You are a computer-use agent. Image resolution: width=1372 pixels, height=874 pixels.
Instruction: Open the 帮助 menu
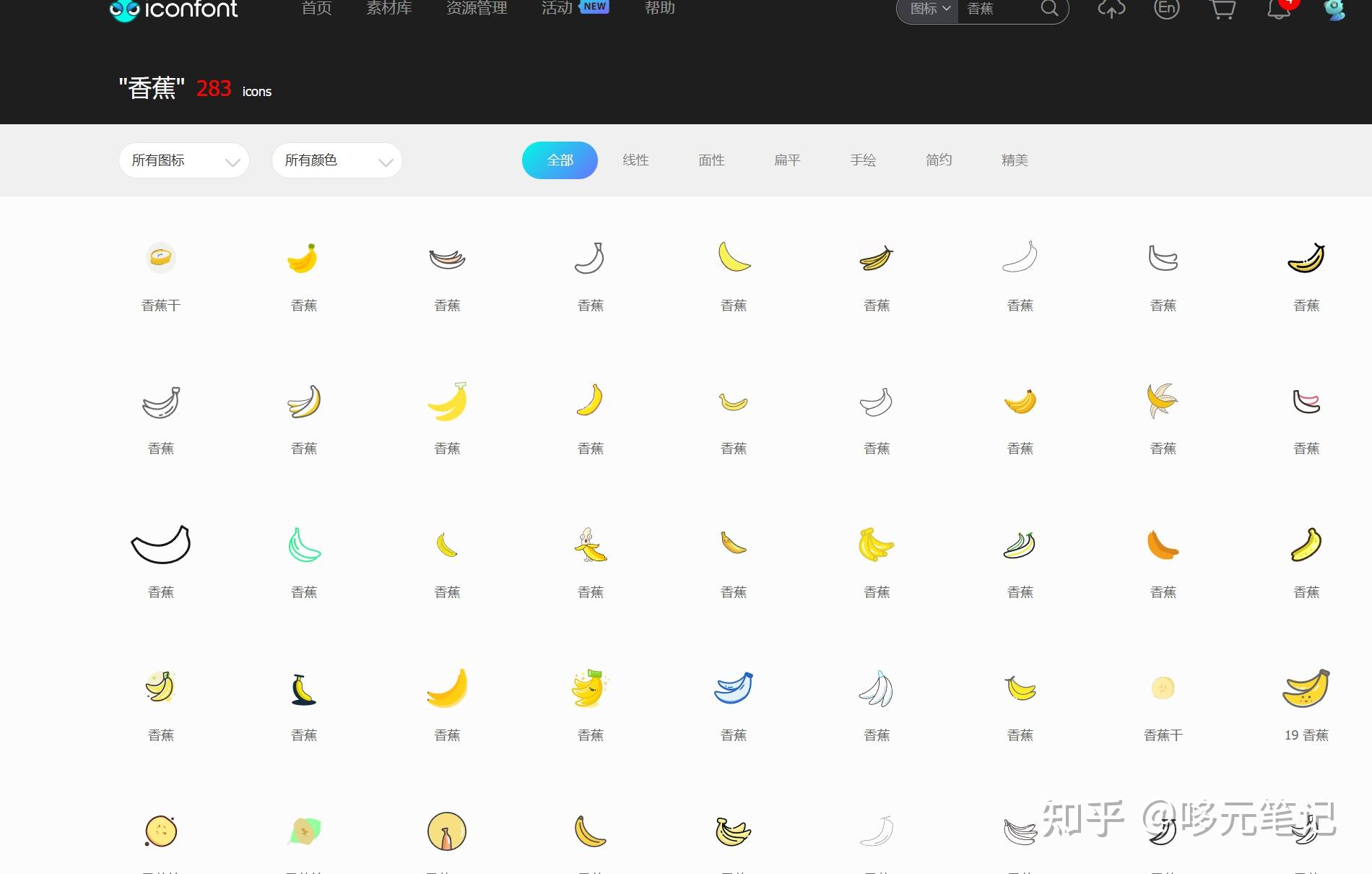click(660, 8)
